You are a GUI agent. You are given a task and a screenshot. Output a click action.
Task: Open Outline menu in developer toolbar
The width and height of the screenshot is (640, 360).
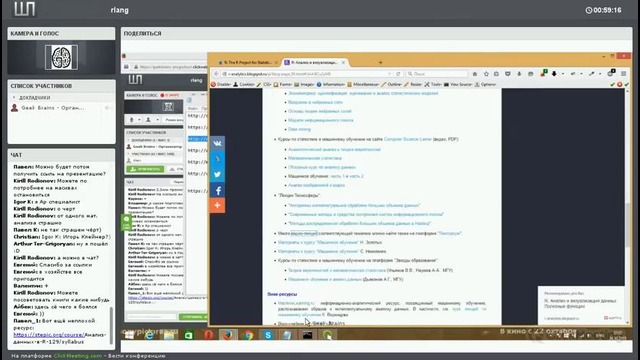[391, 84]
